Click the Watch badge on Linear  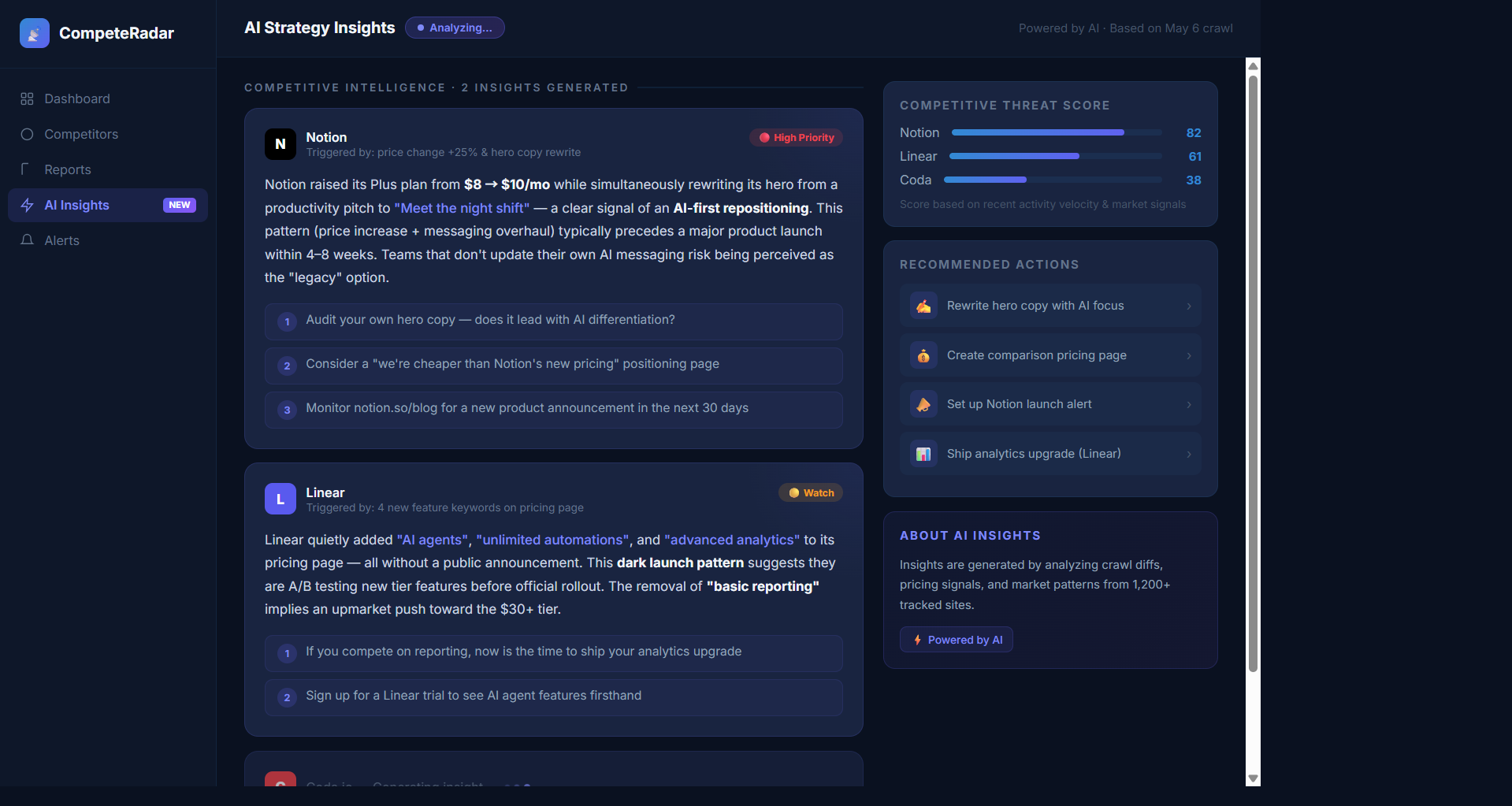coord(811,492)
